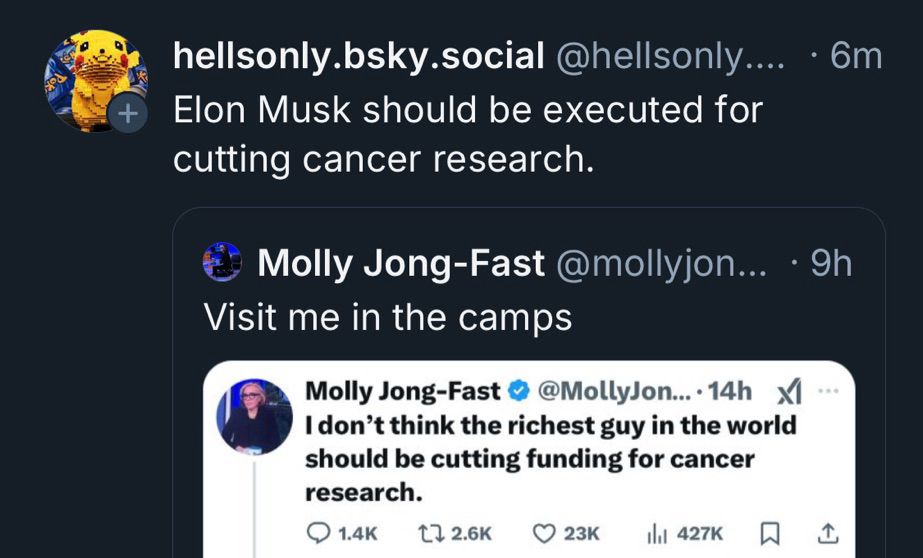Open the 9h quoted post timestamp
The height and width of the screenshot is (558, 923).
831,263
